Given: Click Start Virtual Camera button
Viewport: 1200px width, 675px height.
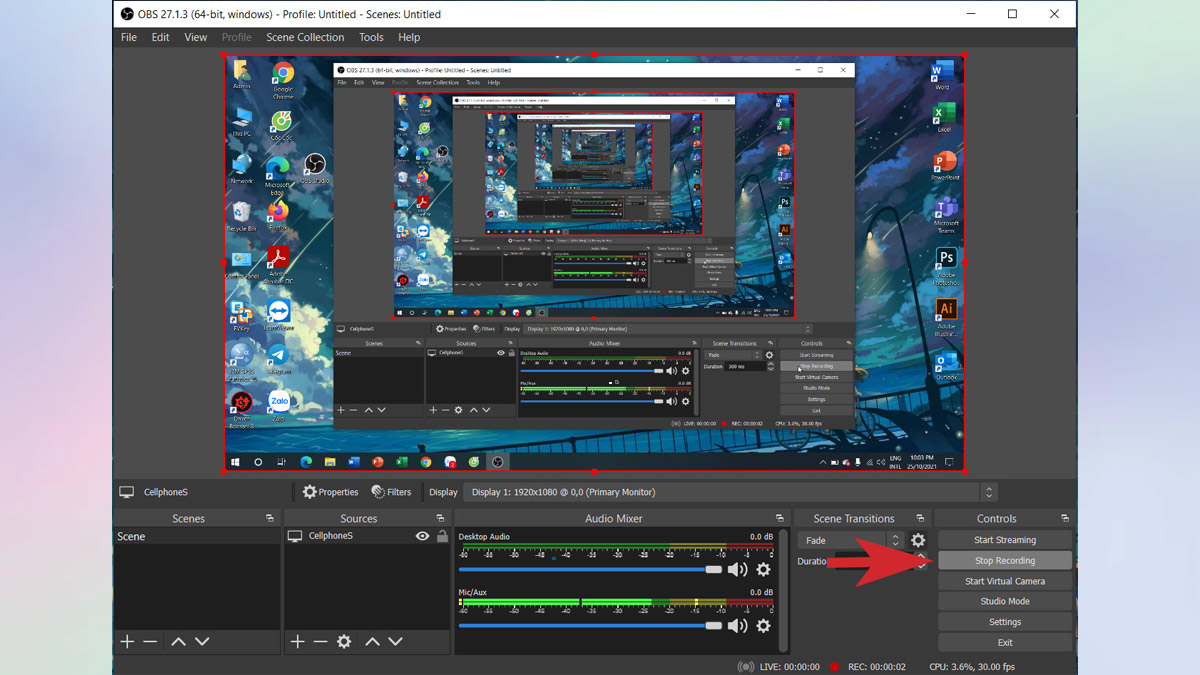Looking at the screenshot, I should (1005, 581).
